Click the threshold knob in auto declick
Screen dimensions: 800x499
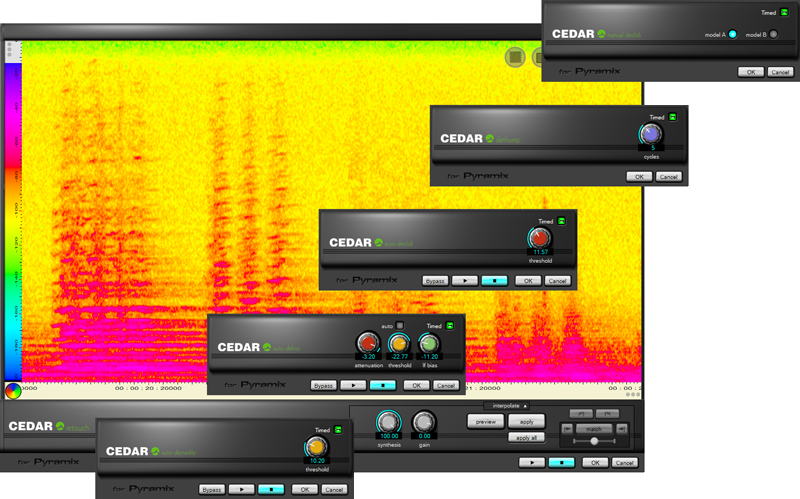click(539, 238)
